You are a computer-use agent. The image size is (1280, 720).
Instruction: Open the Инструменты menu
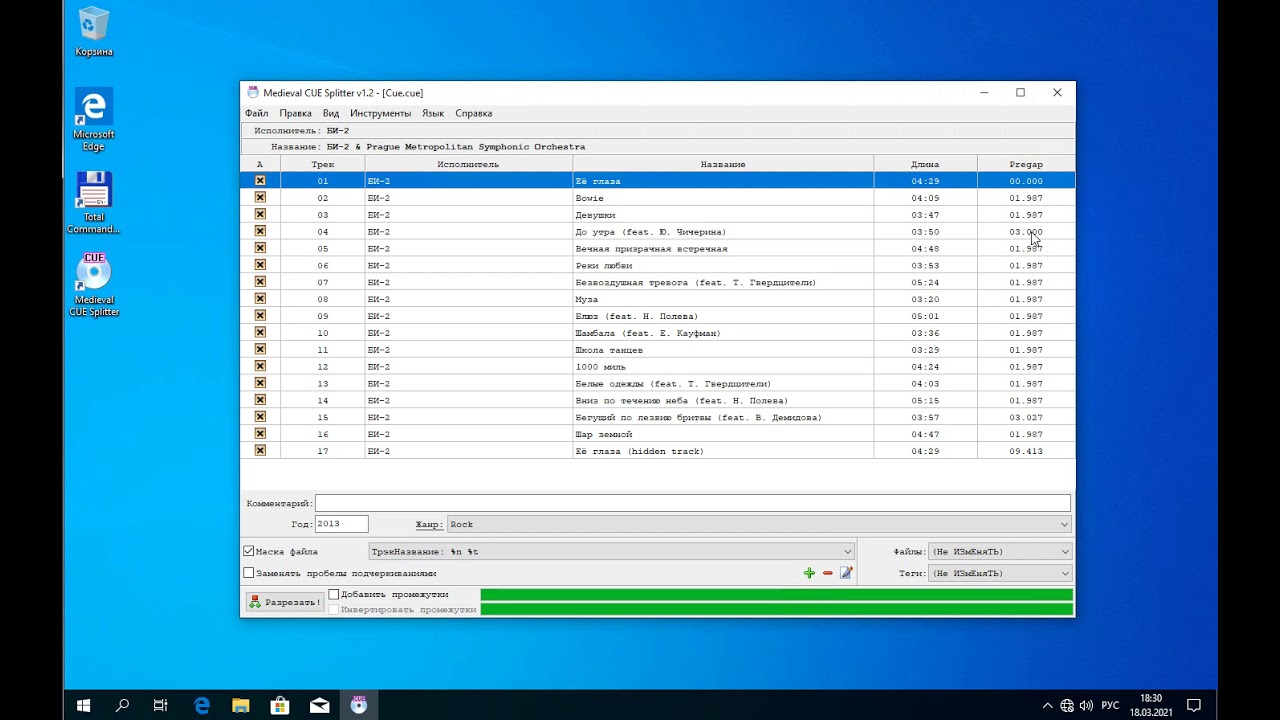coord(380,113)
